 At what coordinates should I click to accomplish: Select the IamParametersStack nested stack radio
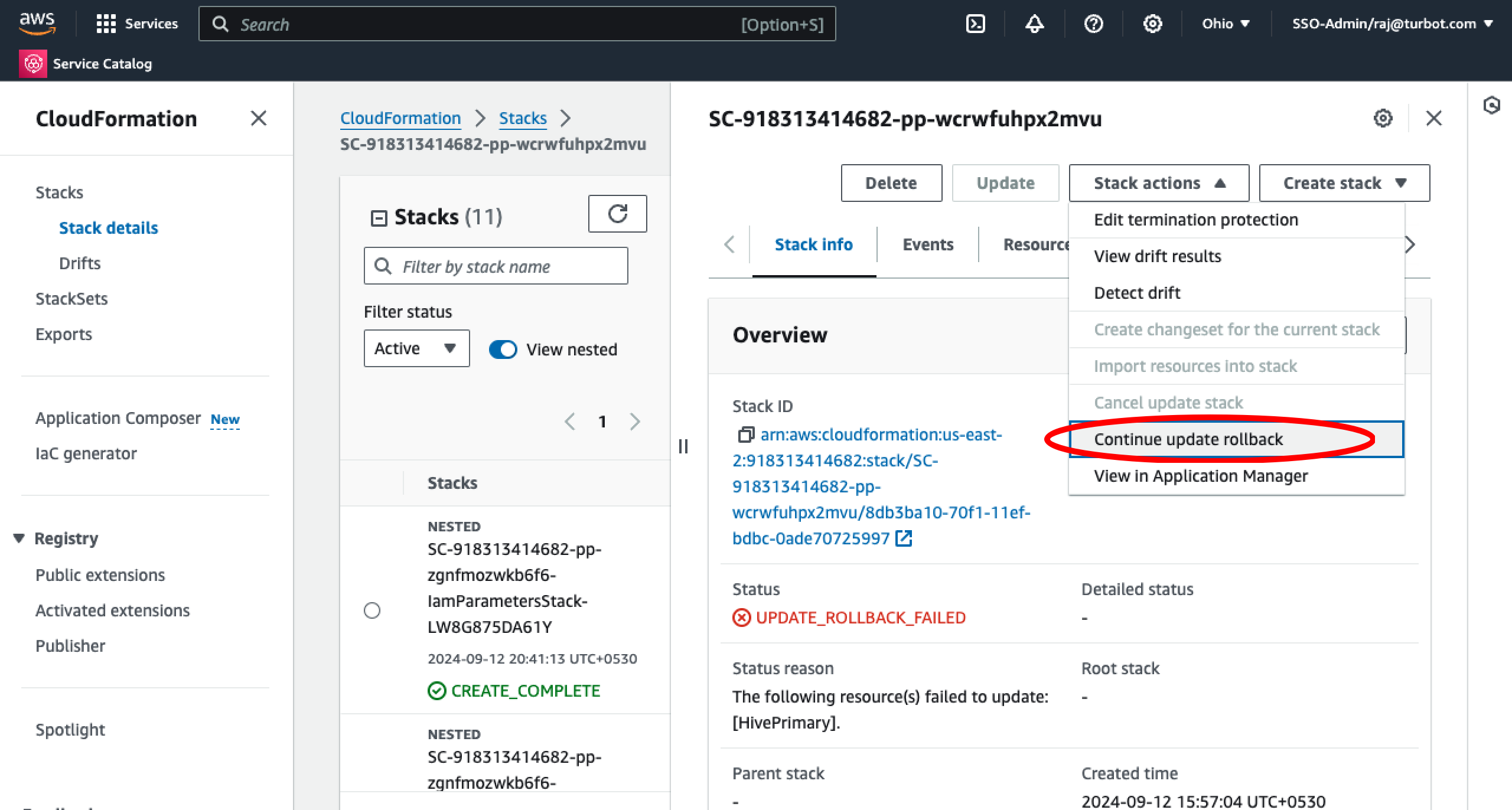tap(372, 610)
